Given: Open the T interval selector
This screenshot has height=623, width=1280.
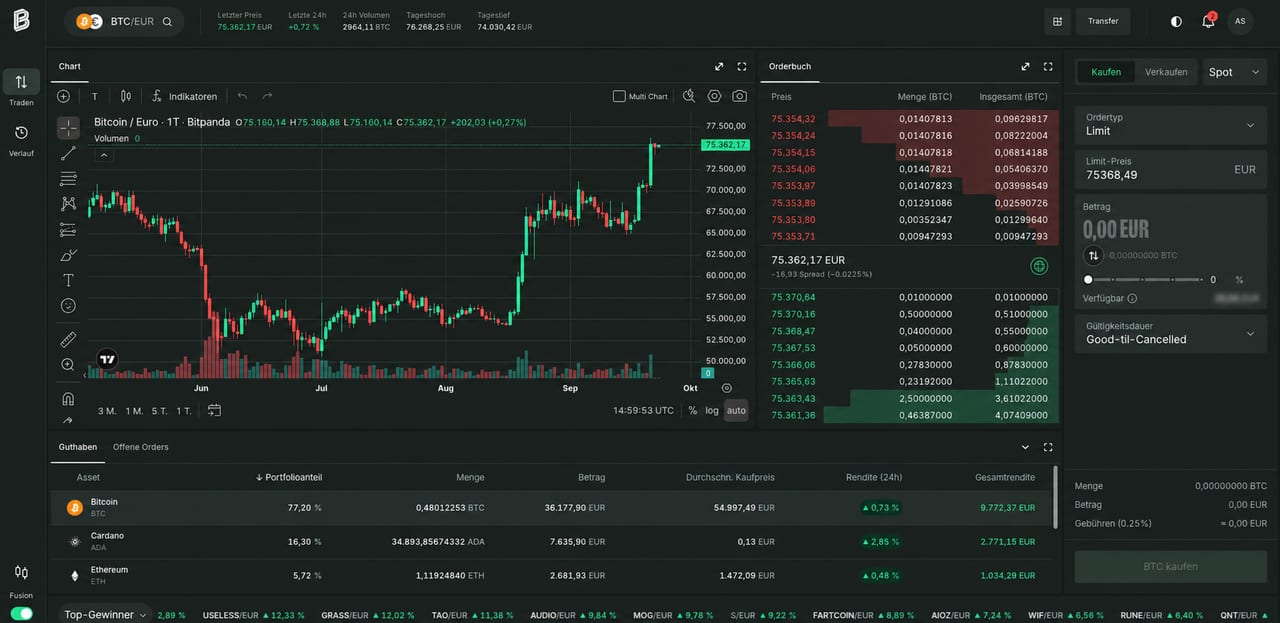Looking at the screenshot, I should click(x=95, y=96).
